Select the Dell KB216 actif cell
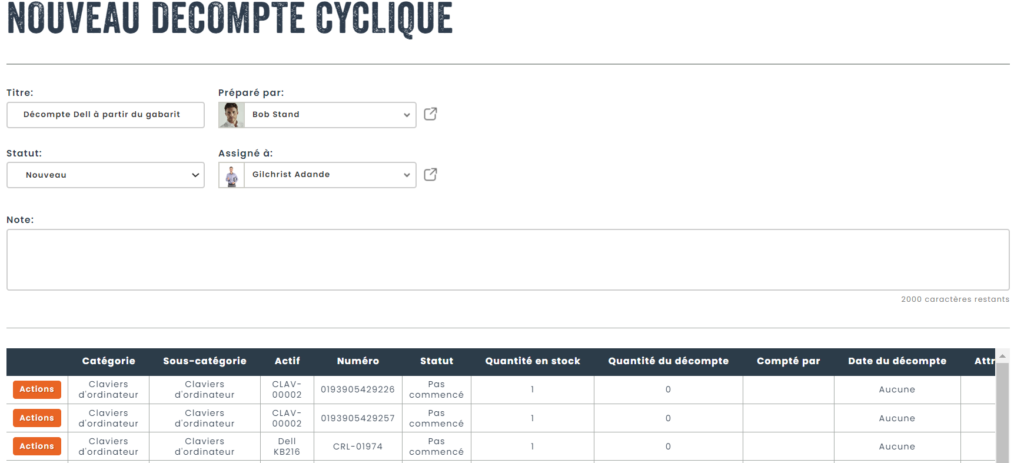The height and width of the screenshot is (463, 1024). point(287,446)
